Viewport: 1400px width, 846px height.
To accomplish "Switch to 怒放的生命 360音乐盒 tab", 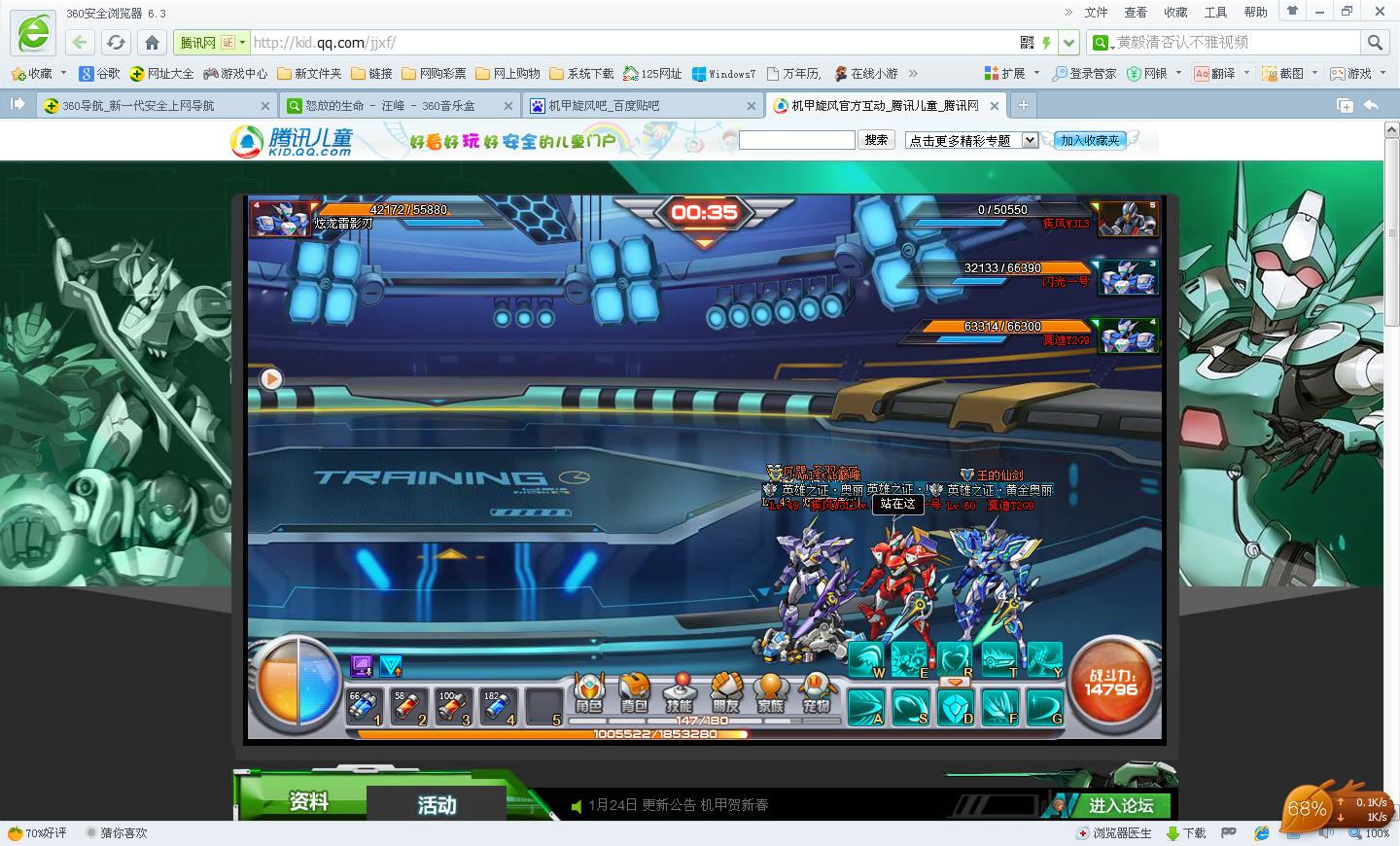I will 400,105.
